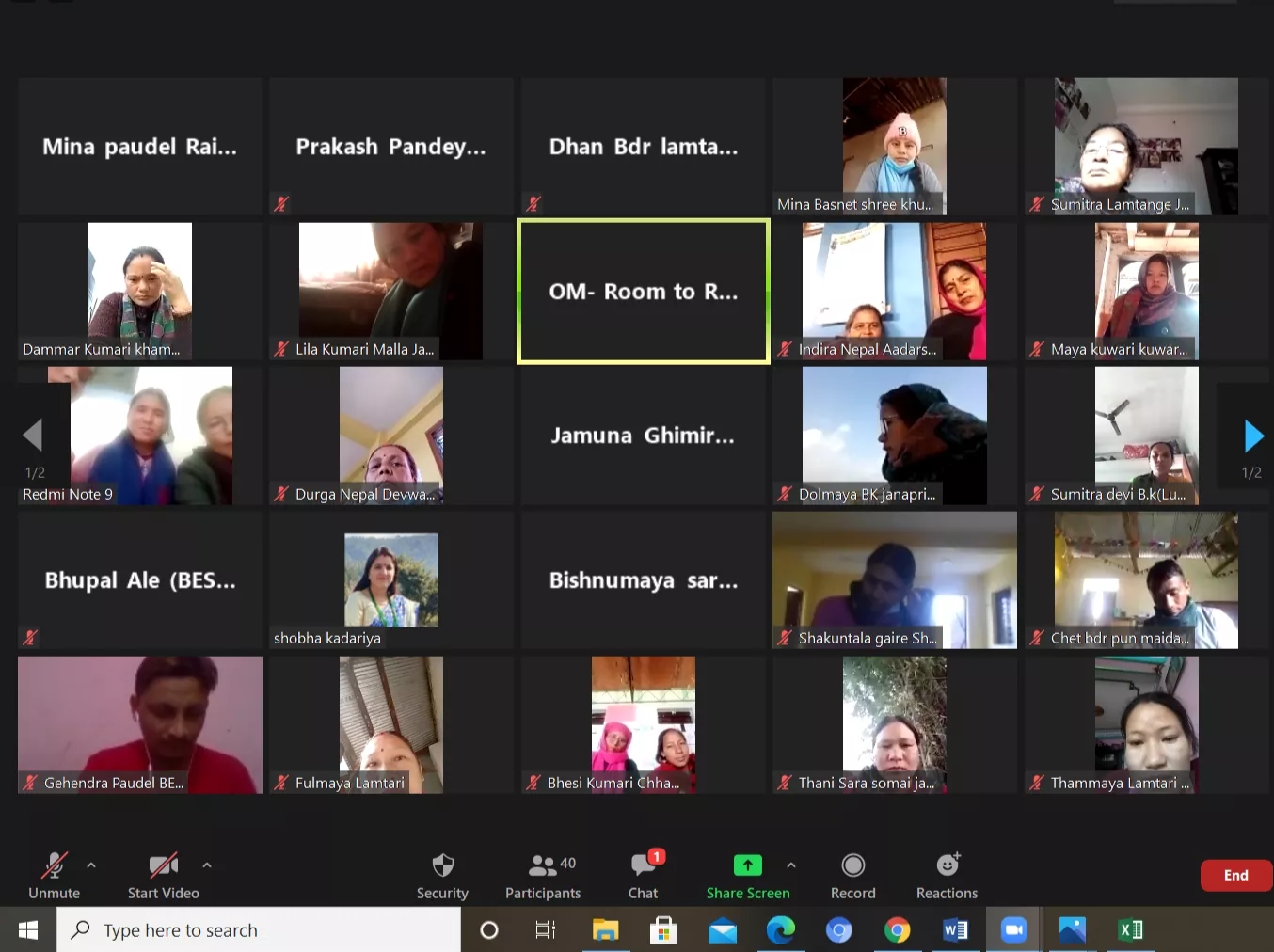Click Bhupal Ale (BES... name tile

click(x=140, y=580)
